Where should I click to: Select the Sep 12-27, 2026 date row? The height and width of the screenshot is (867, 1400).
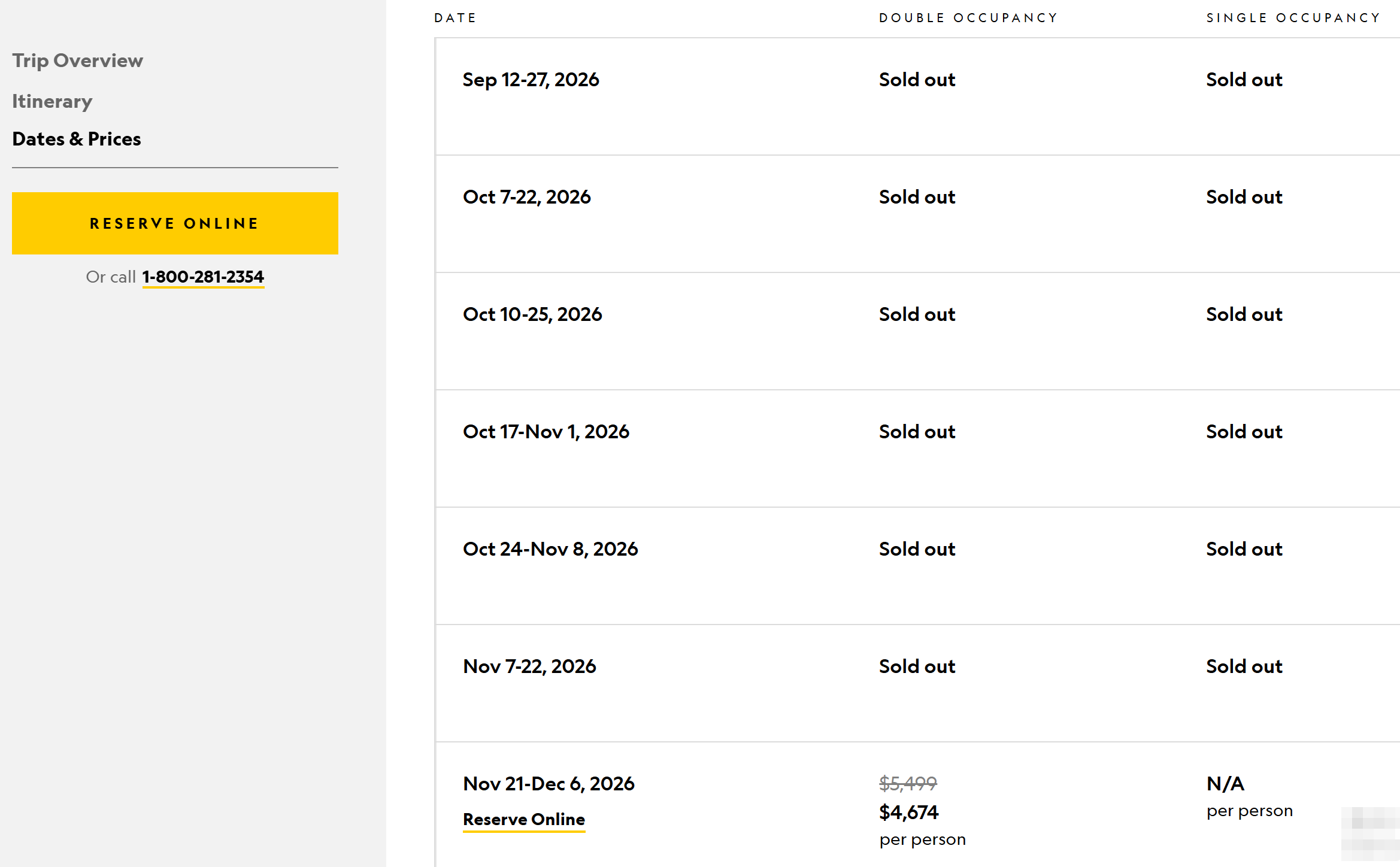pyautogui.click(x=917, y=96)
